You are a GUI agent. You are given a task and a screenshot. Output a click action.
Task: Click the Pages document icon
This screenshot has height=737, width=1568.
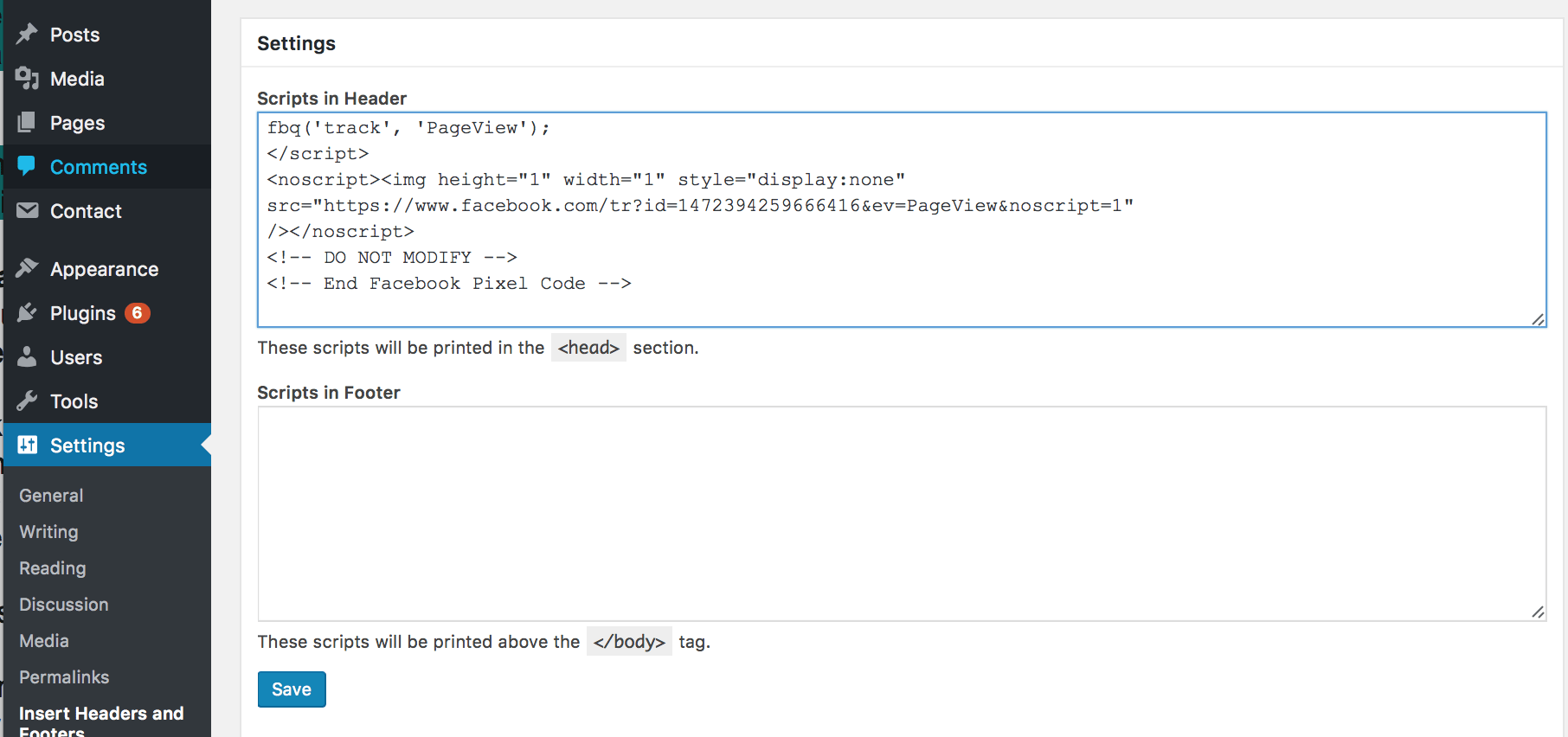click(27, 122)
